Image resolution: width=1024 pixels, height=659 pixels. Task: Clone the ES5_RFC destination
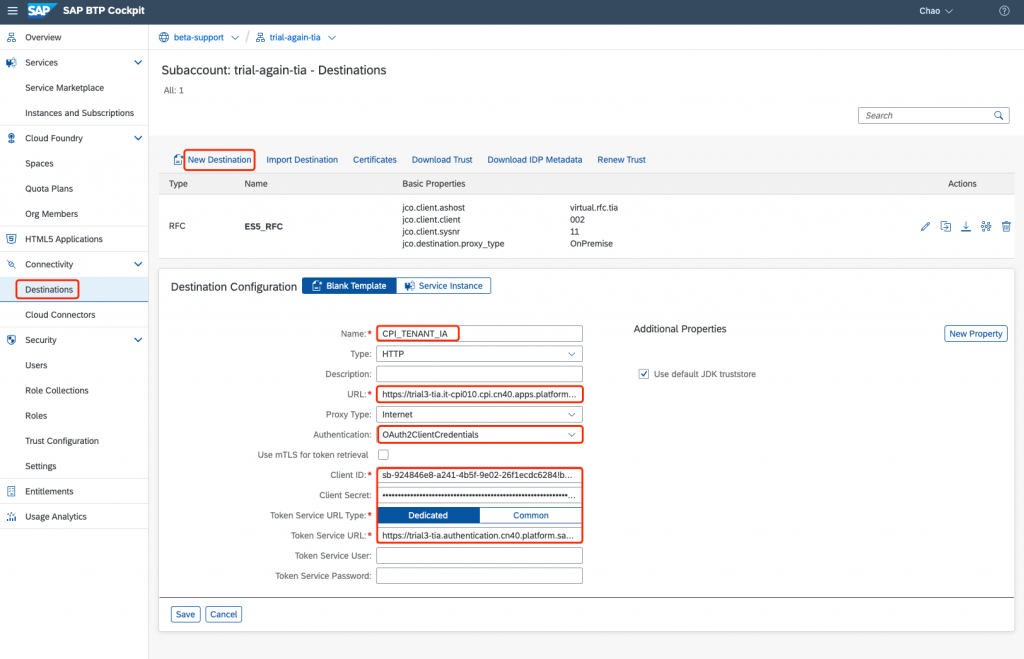pyautogui.click(x=946, y=227)
